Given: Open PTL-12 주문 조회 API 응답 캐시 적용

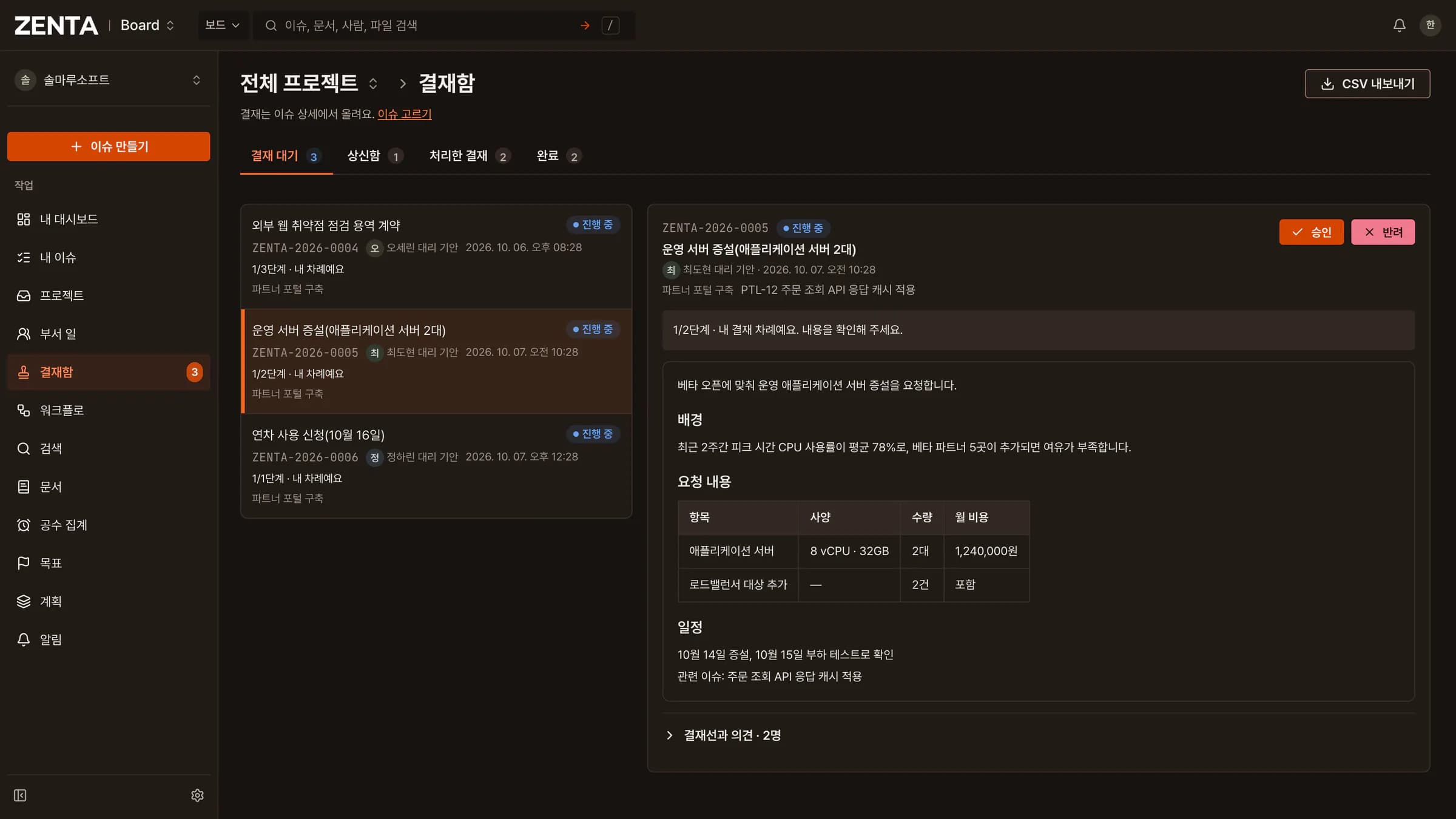Looking at the screenshot, I should click(827, 290).
